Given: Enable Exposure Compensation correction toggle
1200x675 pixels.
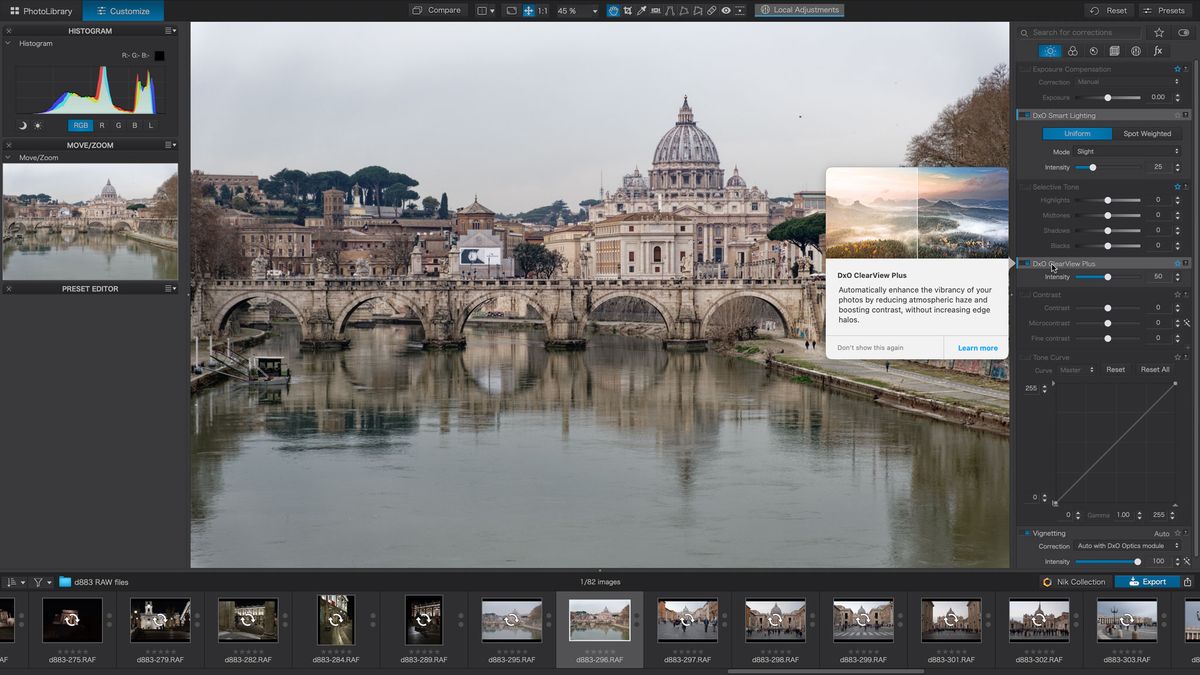Looking at the screenshot, I should click(x=1025, y=69).
